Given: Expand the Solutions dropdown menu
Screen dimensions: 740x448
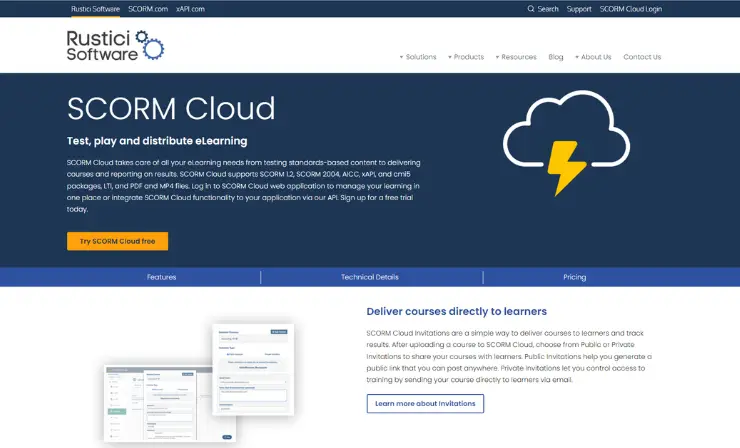Looking at the screenshot, I should [x=418, y=57].
